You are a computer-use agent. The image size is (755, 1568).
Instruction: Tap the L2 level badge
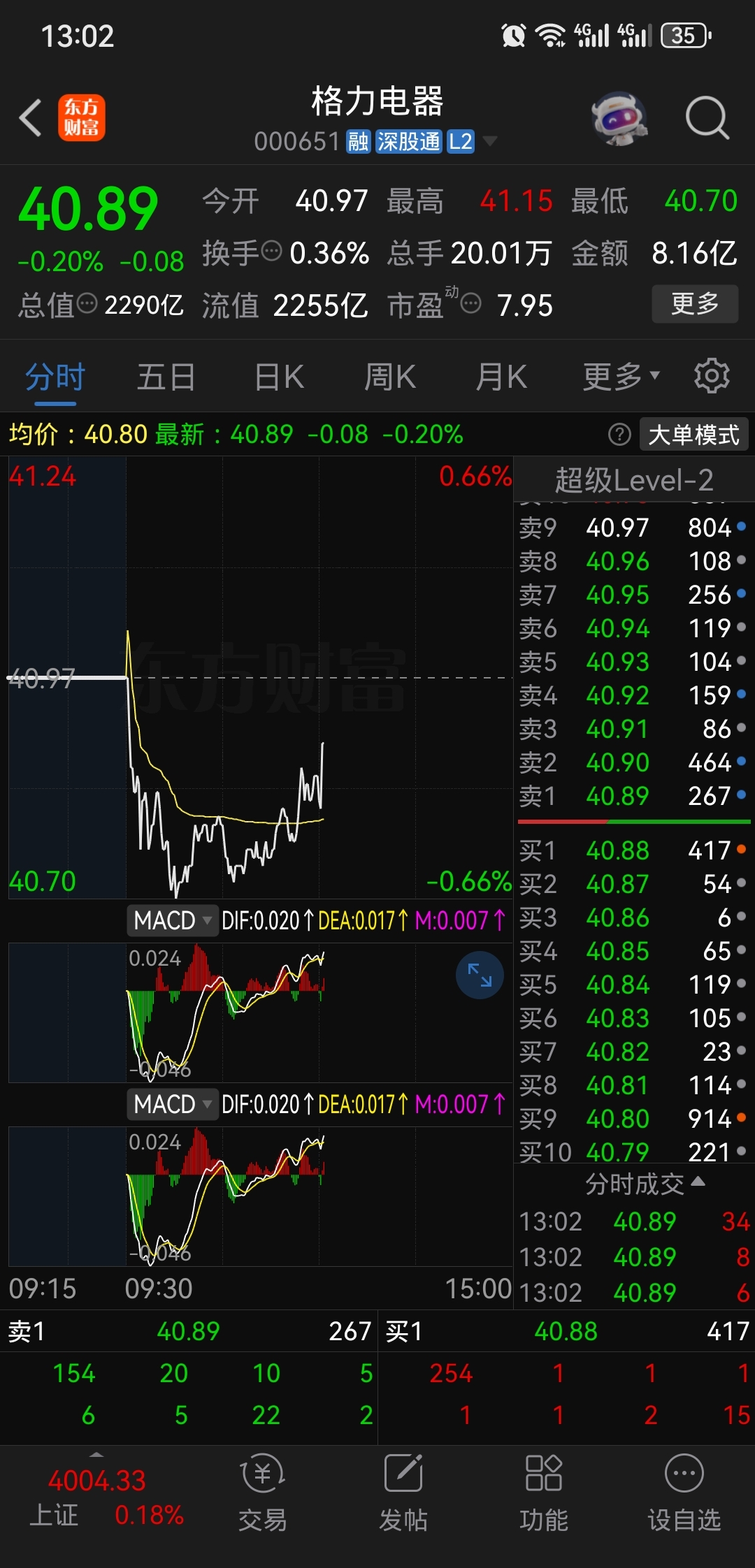461,142
